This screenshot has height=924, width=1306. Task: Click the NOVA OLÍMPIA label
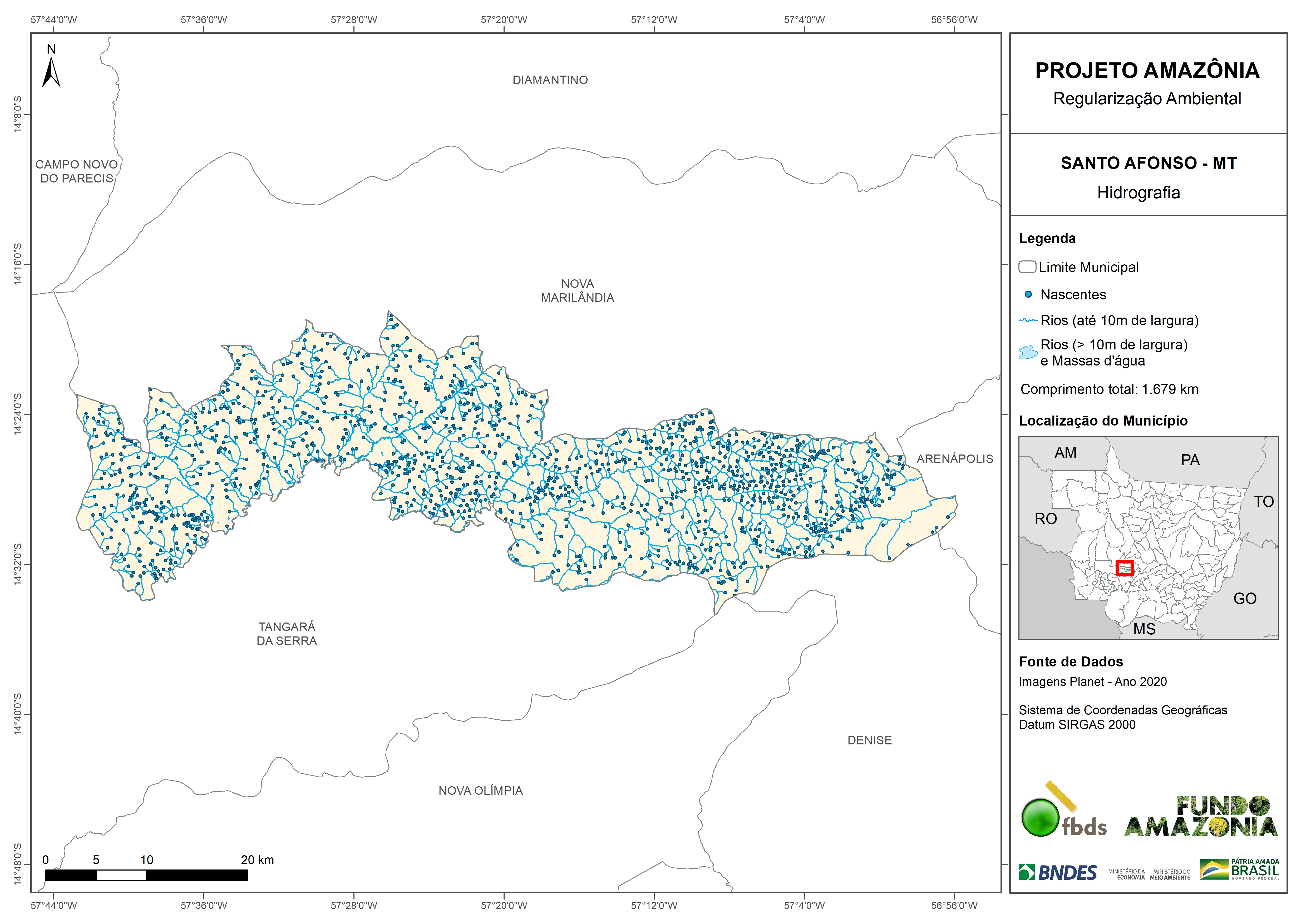[480, 790]
